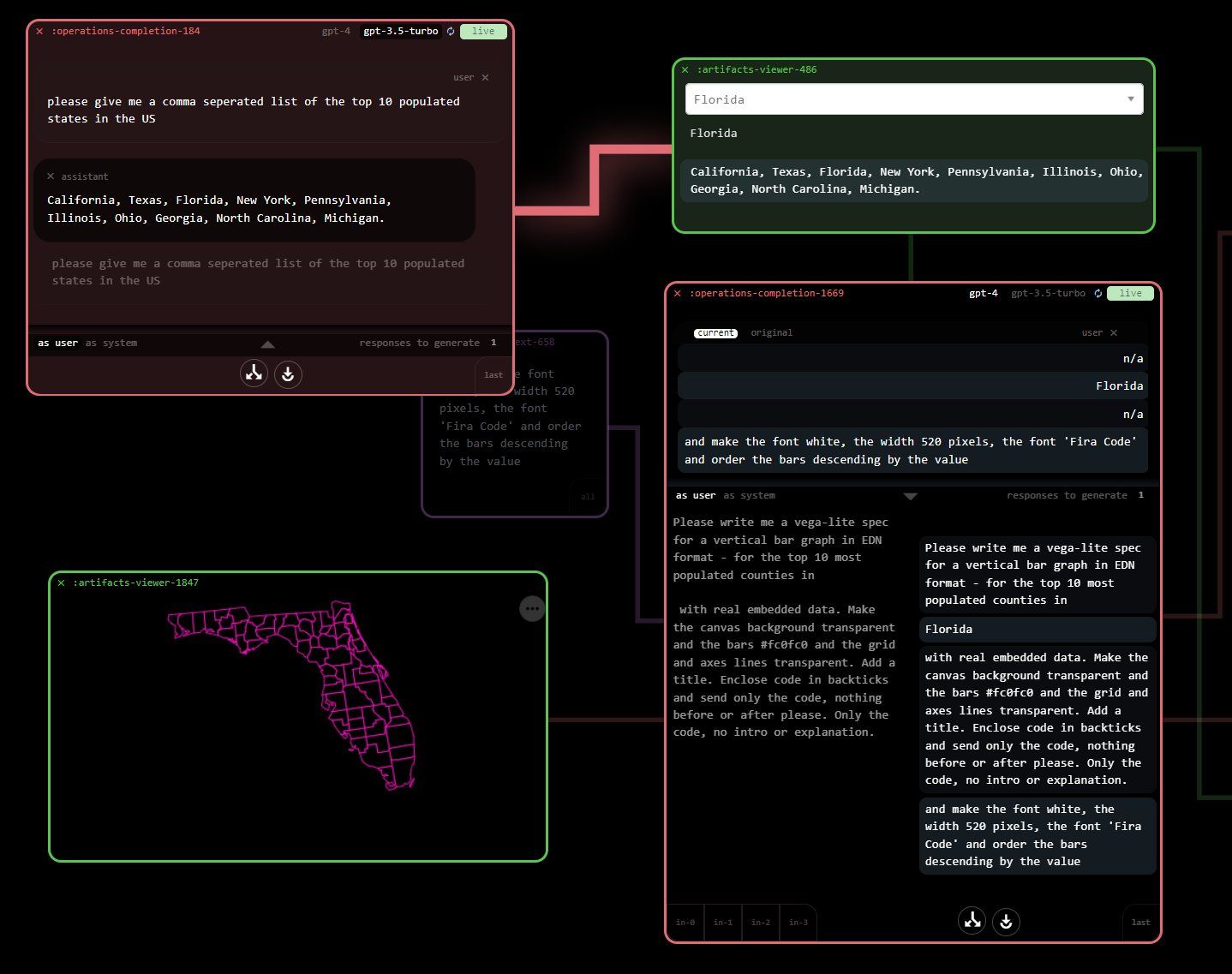Switch to 'as system' in operations-completion-184
Screen dimensions: 1232x974
click(111, 343)
